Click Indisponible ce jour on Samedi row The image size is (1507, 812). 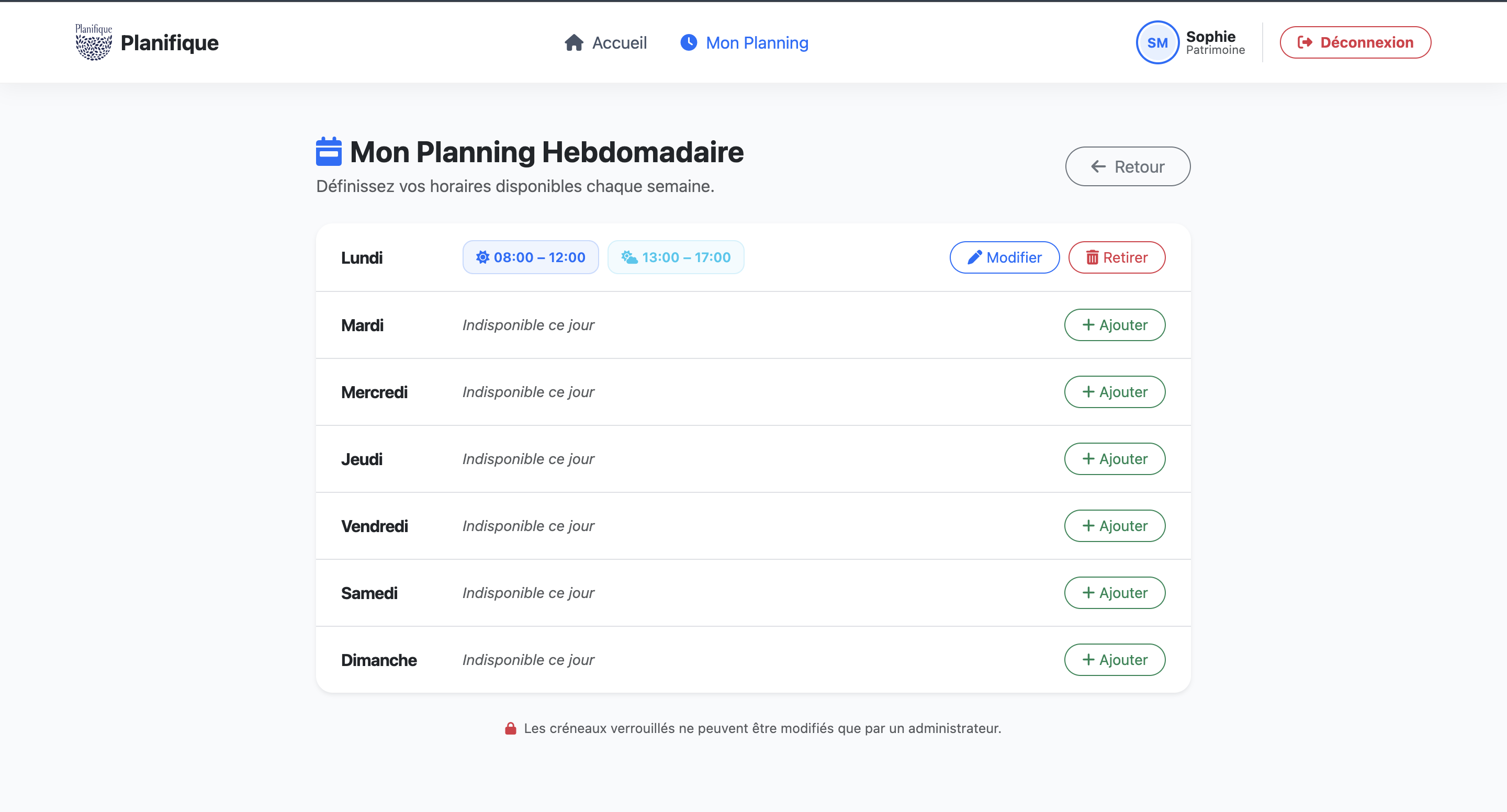click(x=528, y=593)
